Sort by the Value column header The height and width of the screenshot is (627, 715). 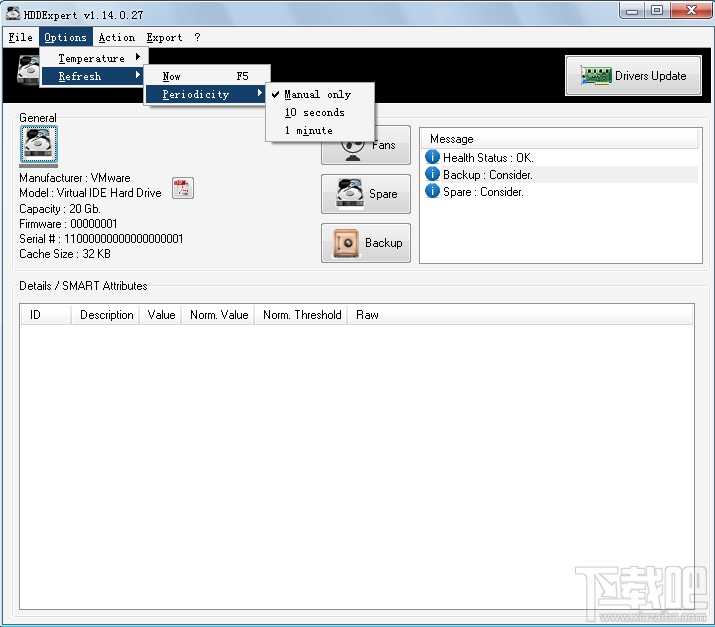[x=161, y=315]
